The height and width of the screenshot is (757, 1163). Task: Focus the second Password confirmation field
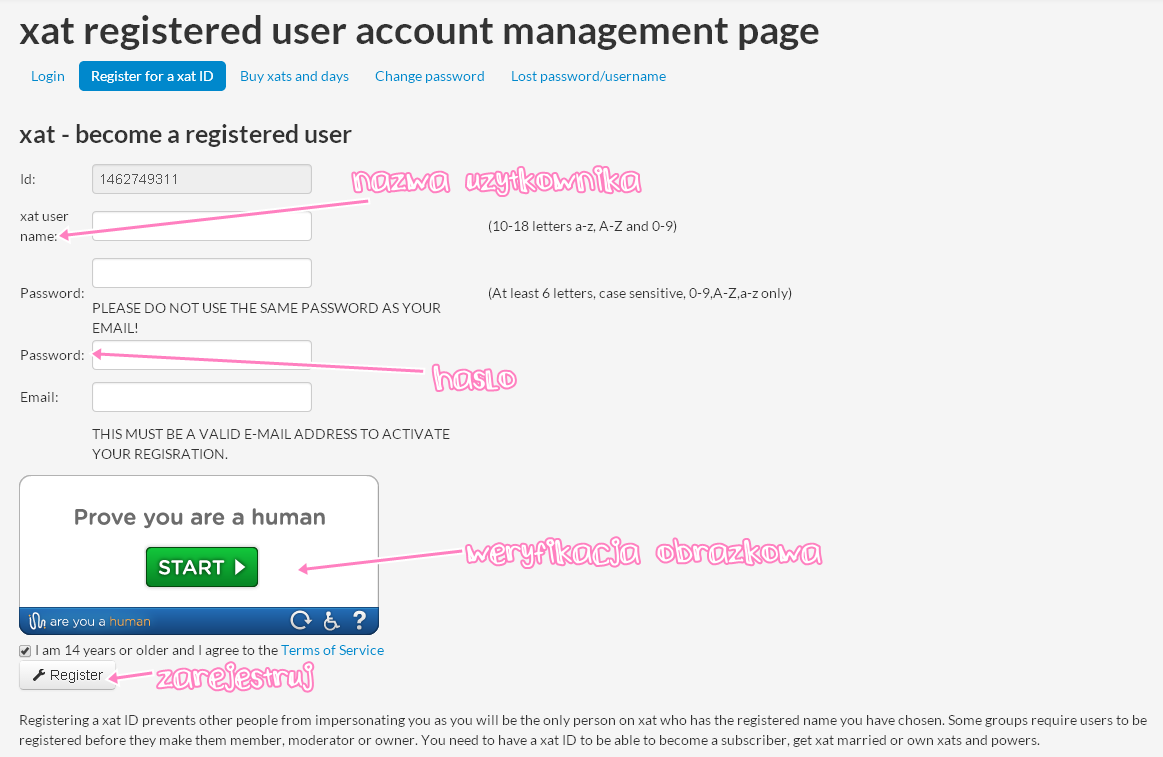(202, 355)
